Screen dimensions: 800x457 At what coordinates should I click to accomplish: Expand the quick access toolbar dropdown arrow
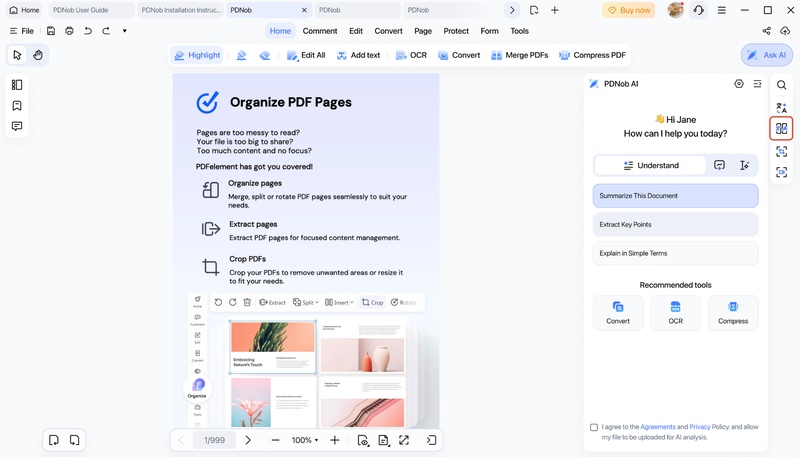(x=124, y=31)
